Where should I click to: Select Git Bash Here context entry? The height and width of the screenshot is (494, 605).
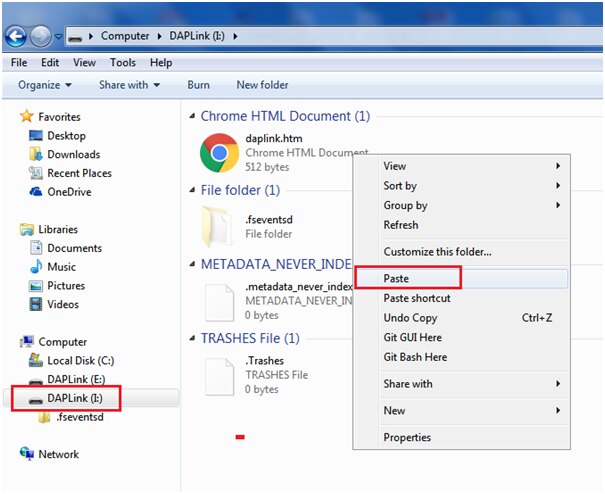[x=415, y=357]
